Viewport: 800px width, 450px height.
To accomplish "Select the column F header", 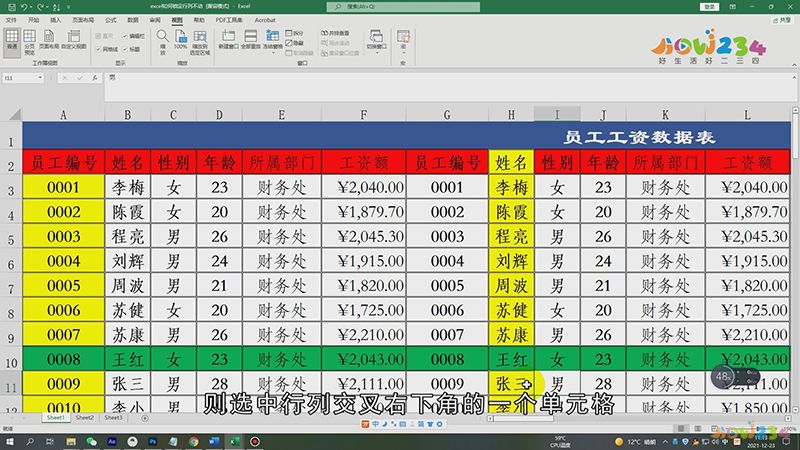I will tap(363, 114).
